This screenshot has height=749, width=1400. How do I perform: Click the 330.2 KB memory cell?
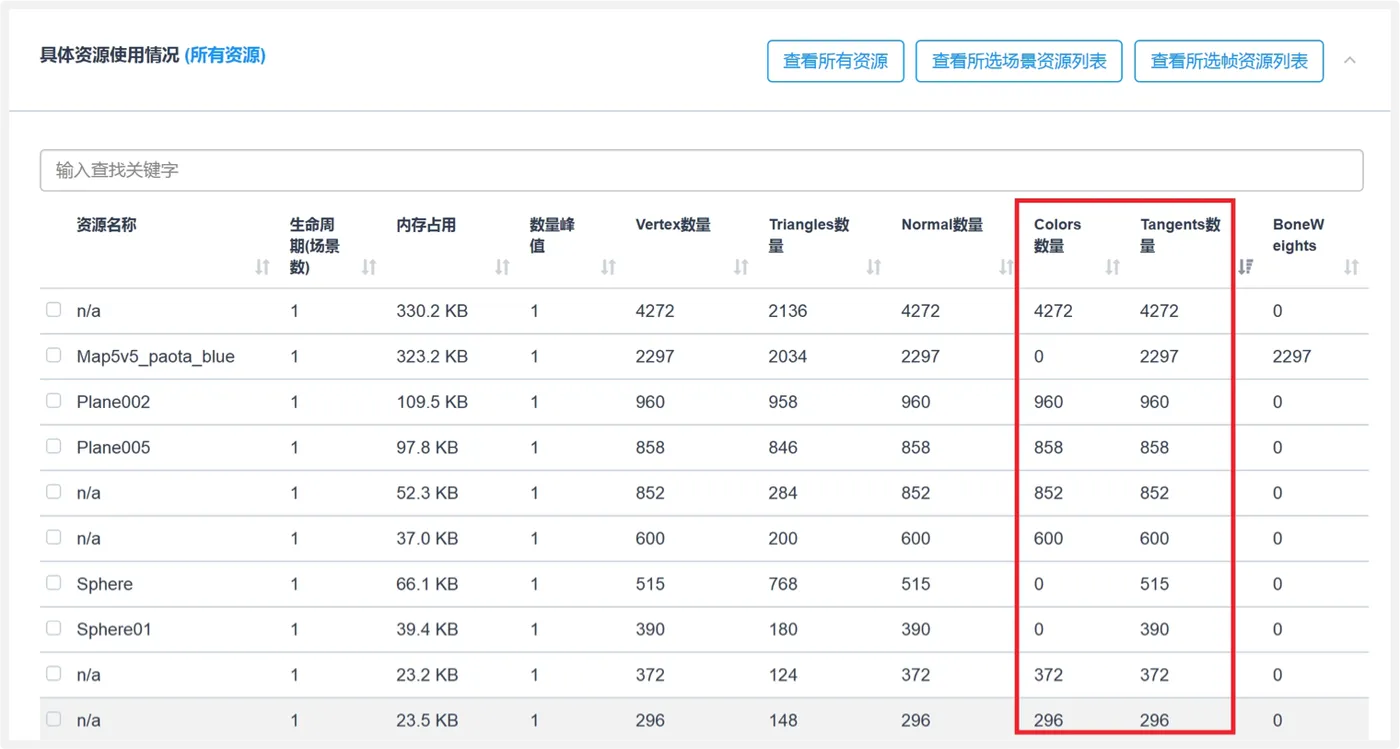pyautogui.click(x=432, y=311)
